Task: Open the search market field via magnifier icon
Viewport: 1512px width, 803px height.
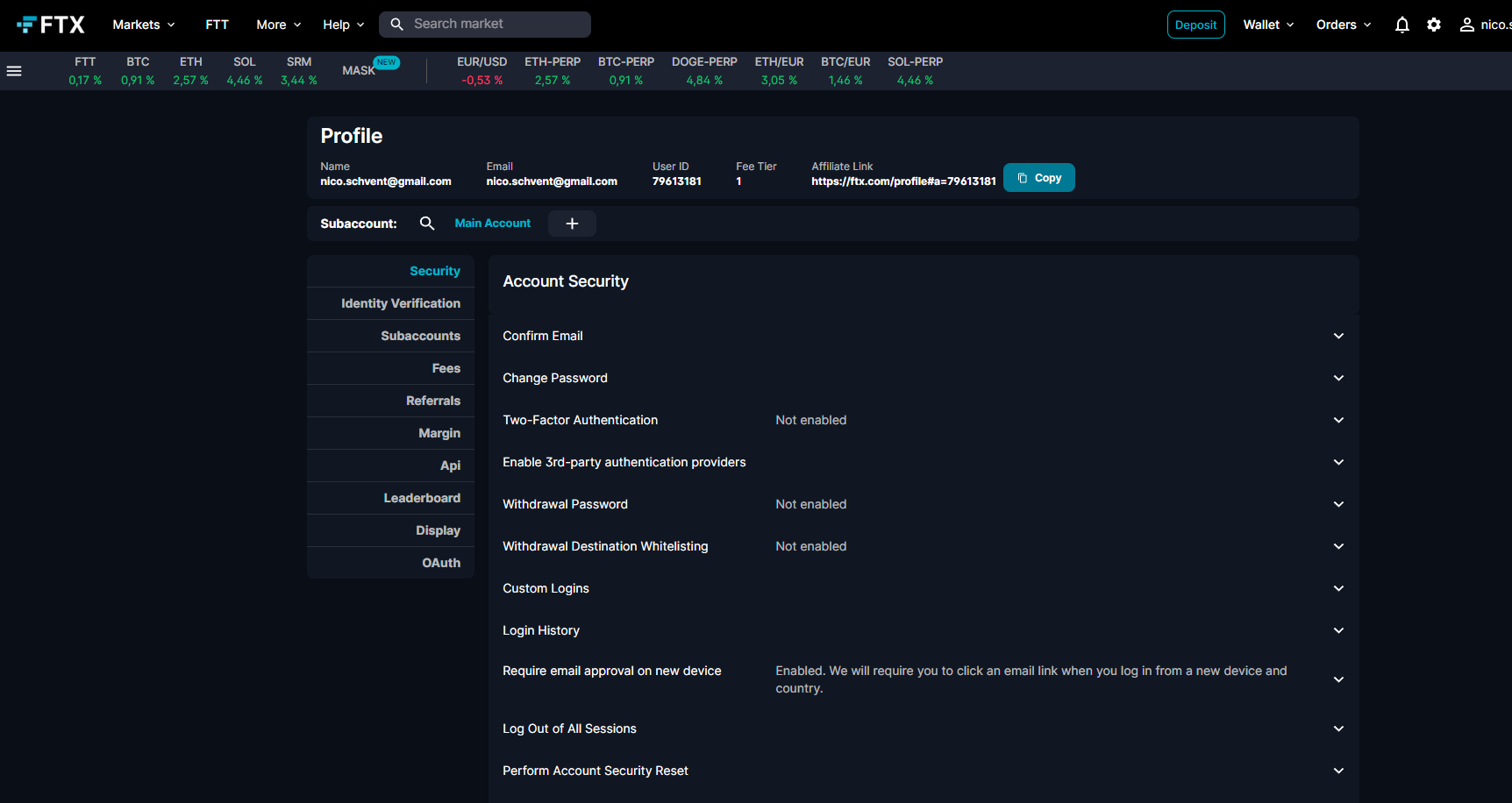Action: point(396,24)
